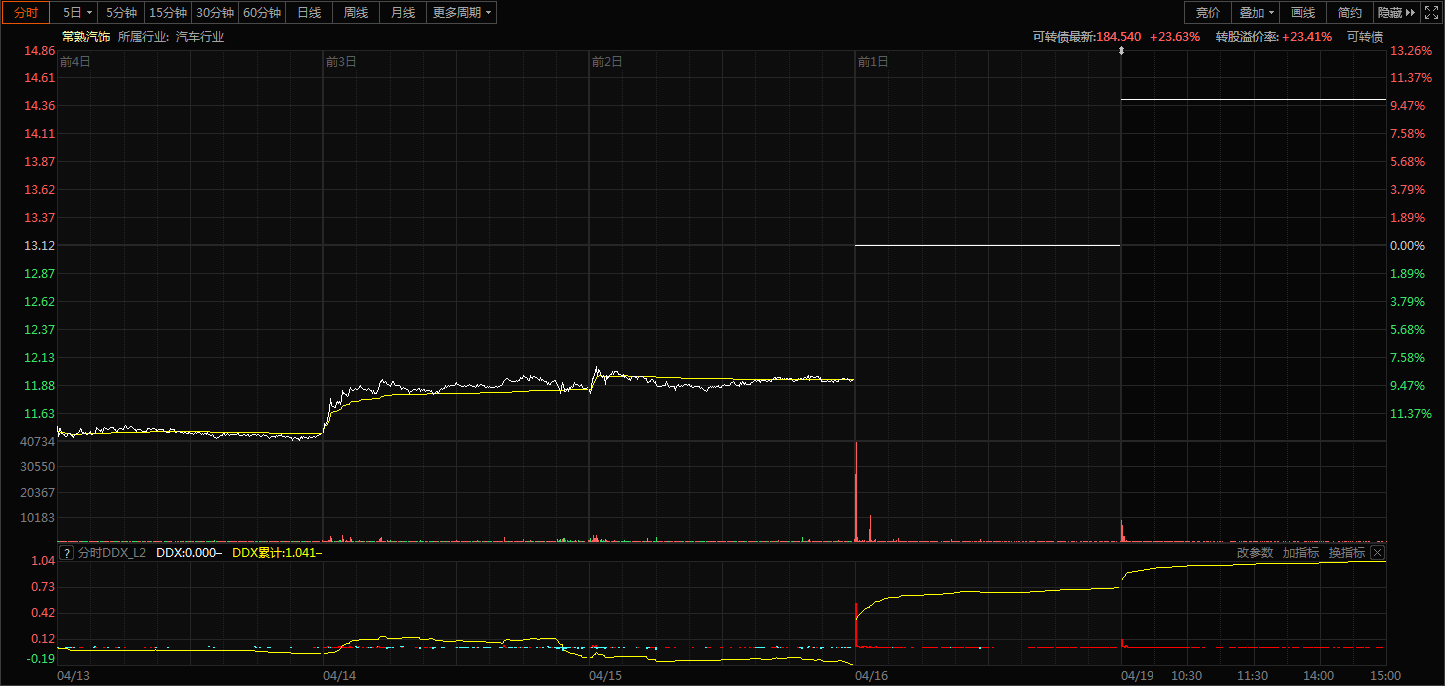
Task: Switch to the 日线 daily chart tab
Action: 309,12
